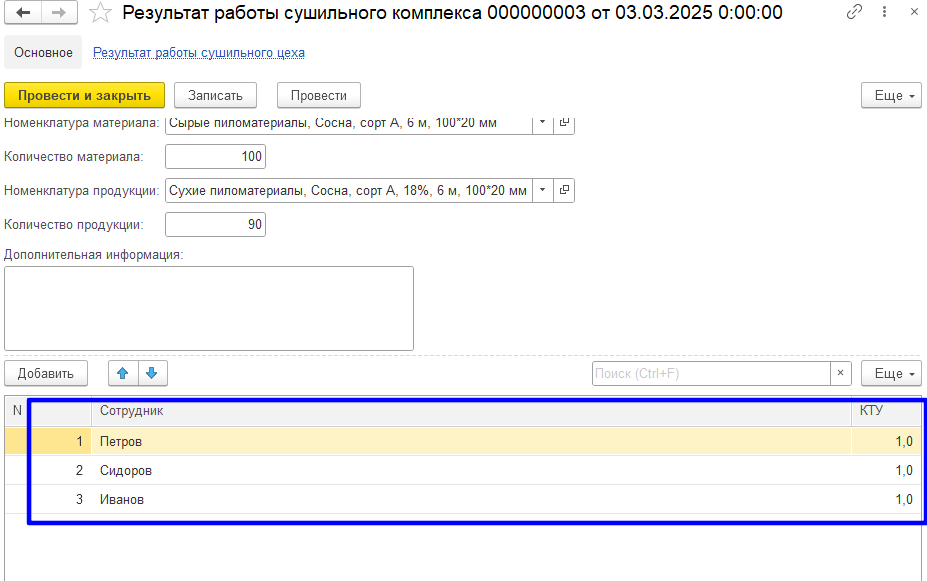Image resolution: width=927 pixels, height=581 pixels.
Task: Click the back navigation arrow
Action: 23,13
